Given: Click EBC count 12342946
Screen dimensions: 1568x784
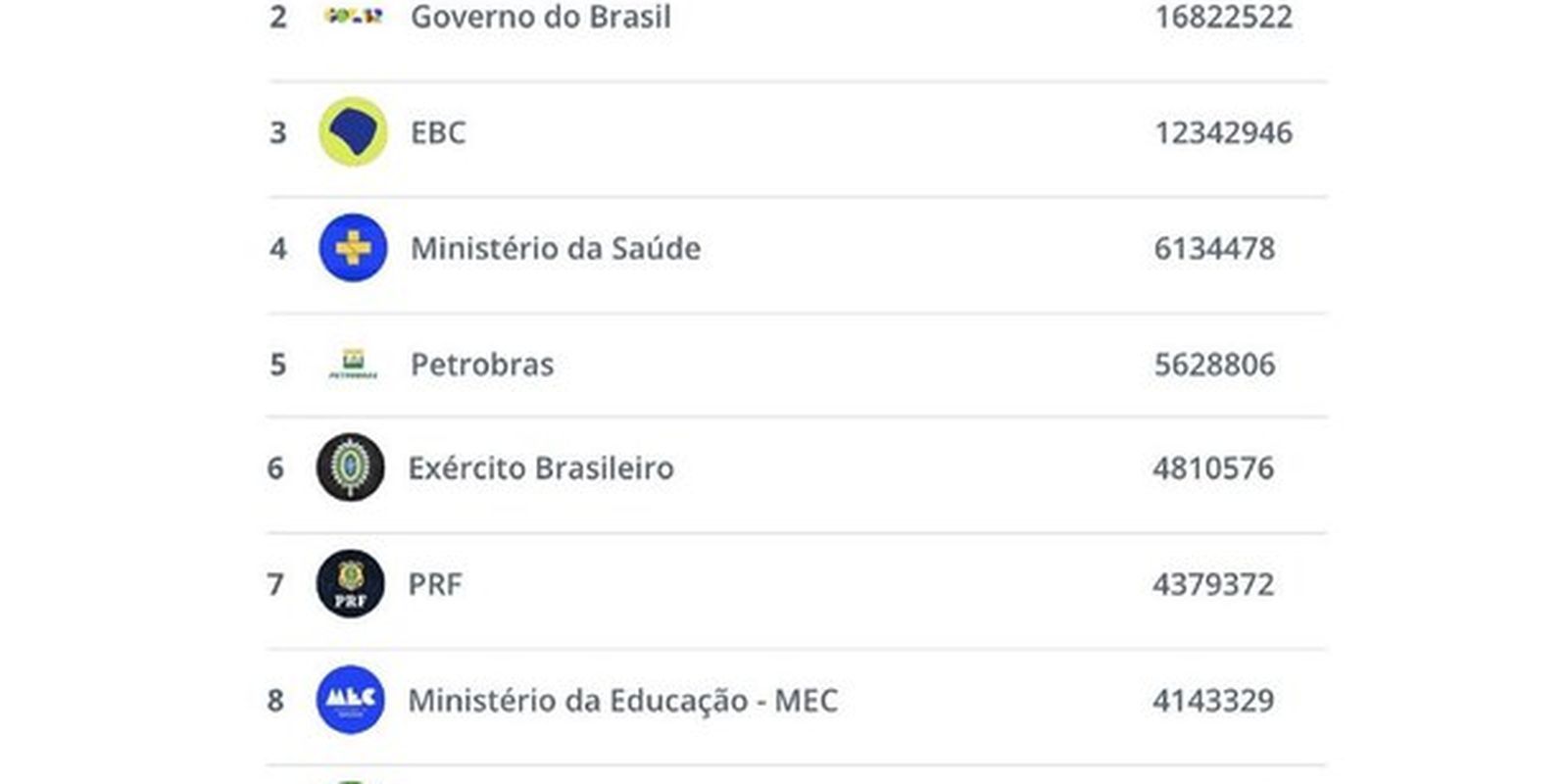Looking at the screenshot, I should click(x=1223, y=132).
